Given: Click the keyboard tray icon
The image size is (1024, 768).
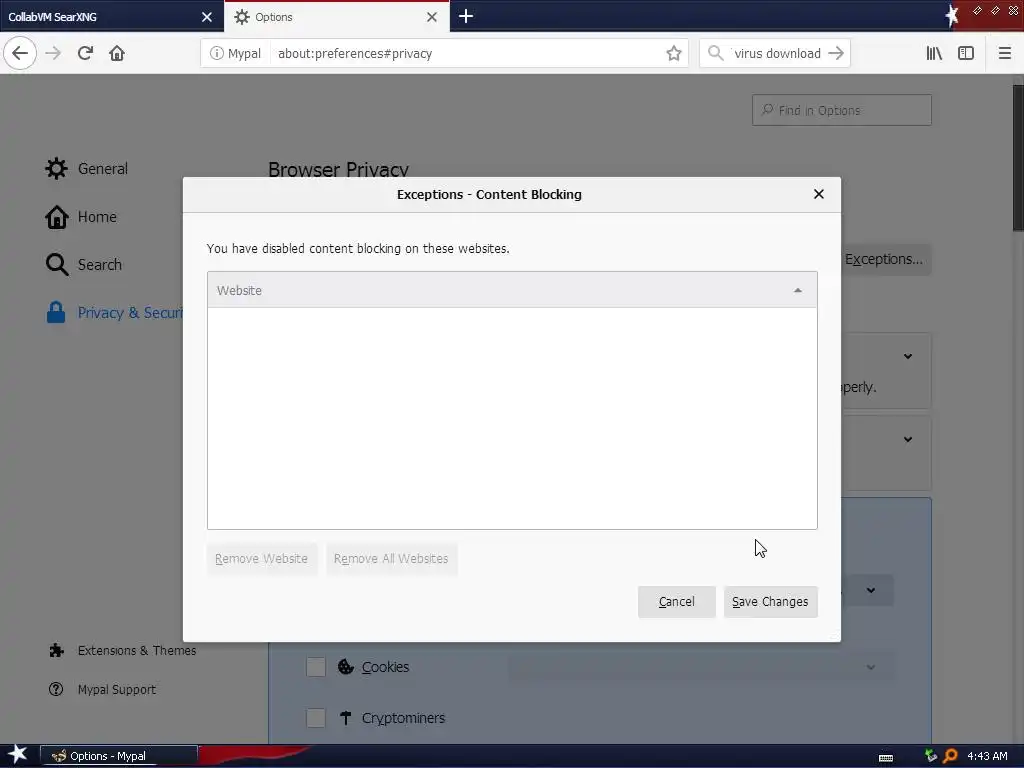Looking at the screenshot, I should 886,758.
